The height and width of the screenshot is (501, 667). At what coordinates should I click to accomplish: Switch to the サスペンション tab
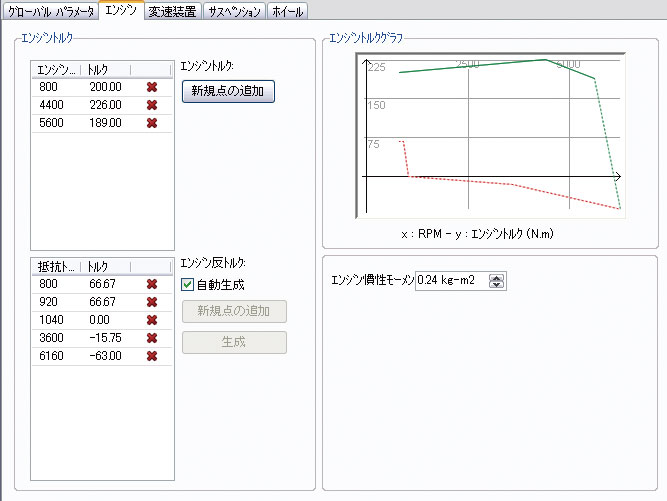234,11
